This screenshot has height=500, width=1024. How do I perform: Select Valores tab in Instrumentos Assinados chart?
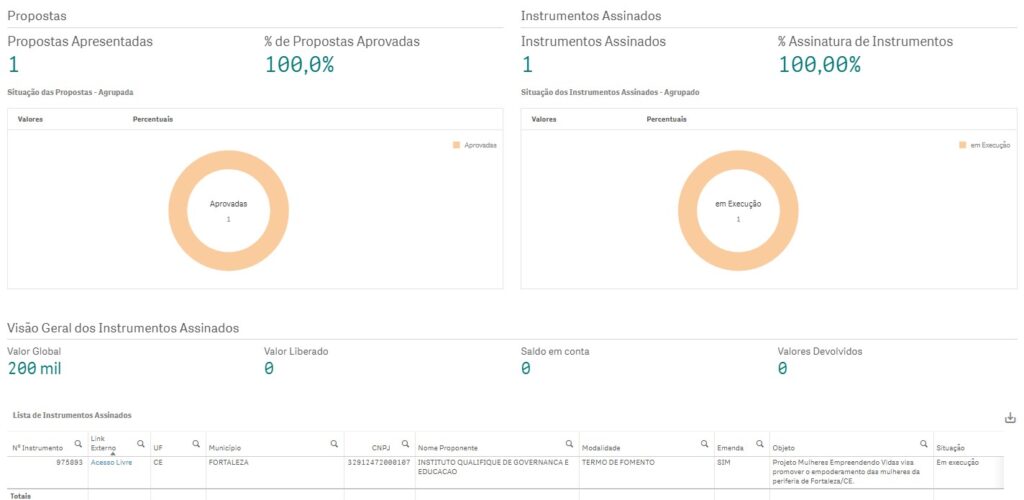(544, 119)
